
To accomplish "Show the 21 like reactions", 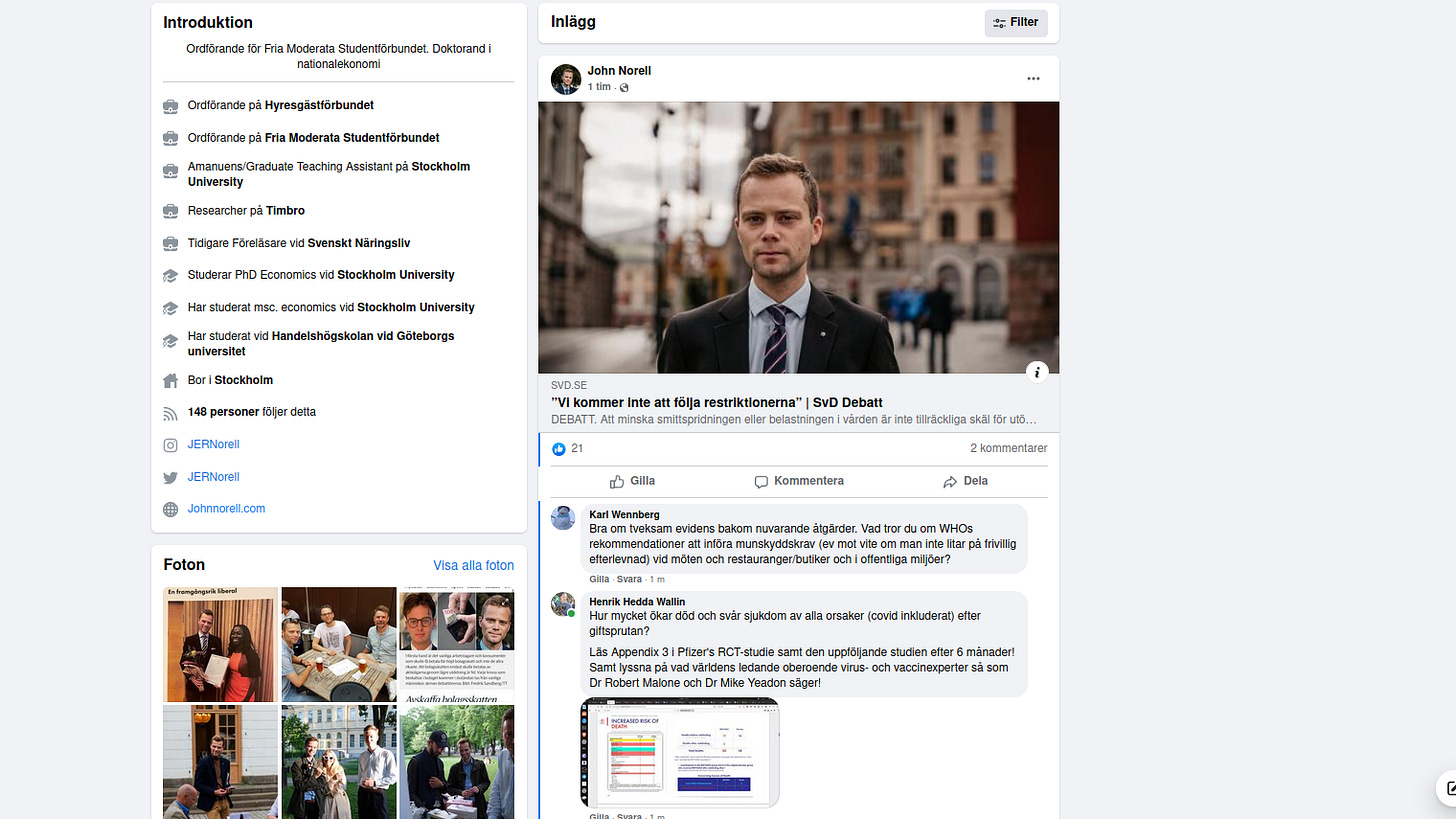I will tap(567, 449).
